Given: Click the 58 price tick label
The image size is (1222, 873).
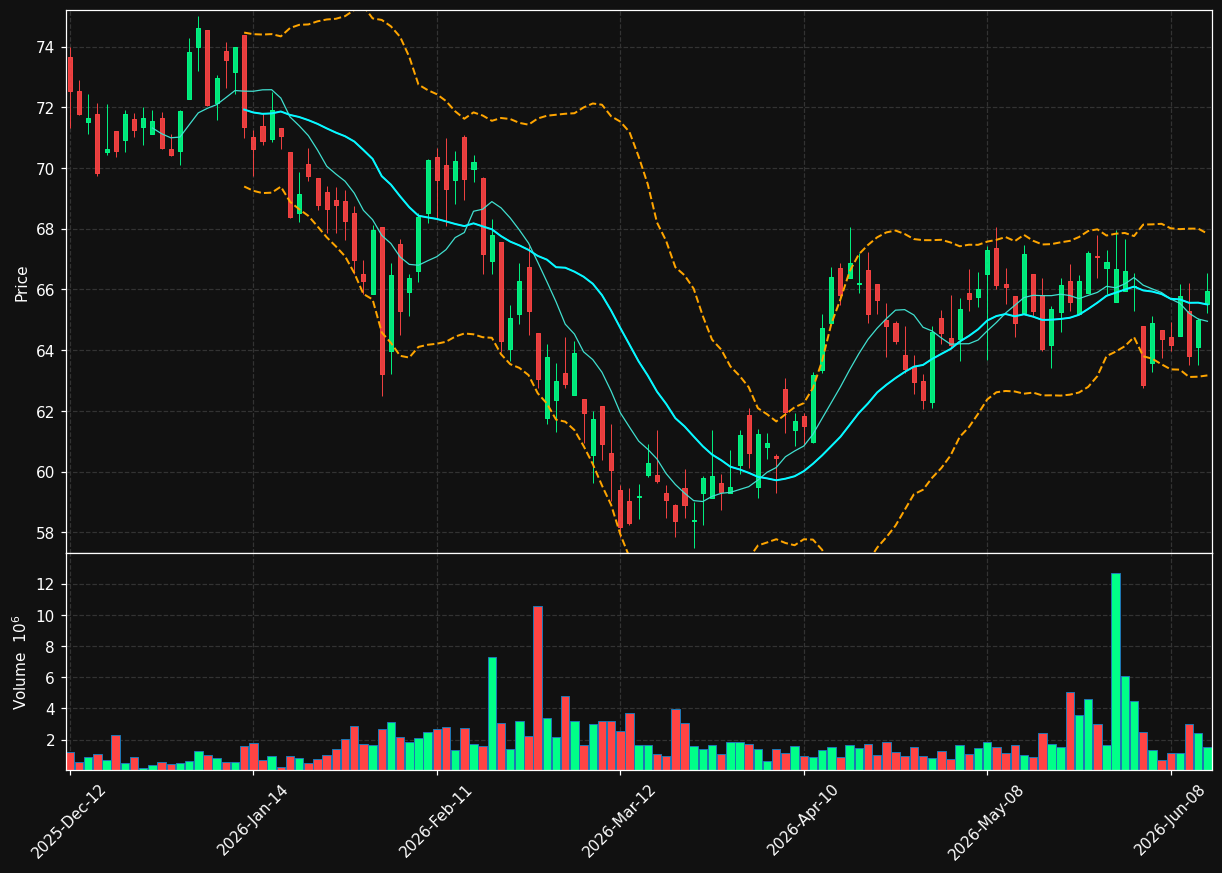Looking at the screenshot, I should point(46,533).
